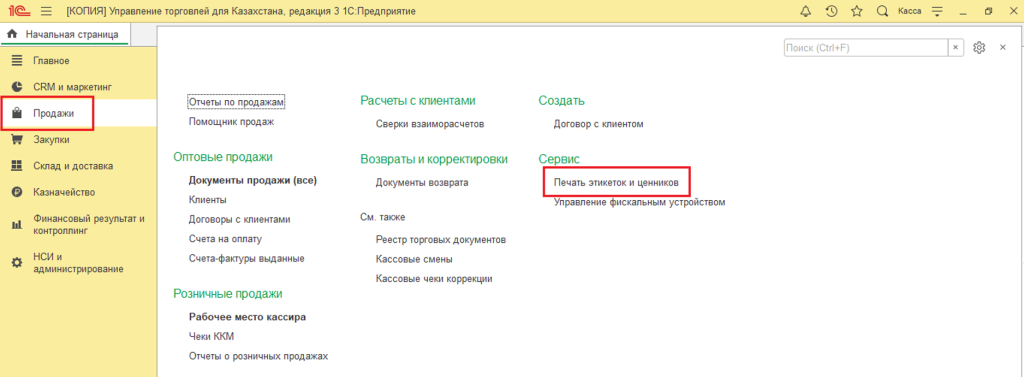Open НСИ и администрирование section

pos(78,263)
